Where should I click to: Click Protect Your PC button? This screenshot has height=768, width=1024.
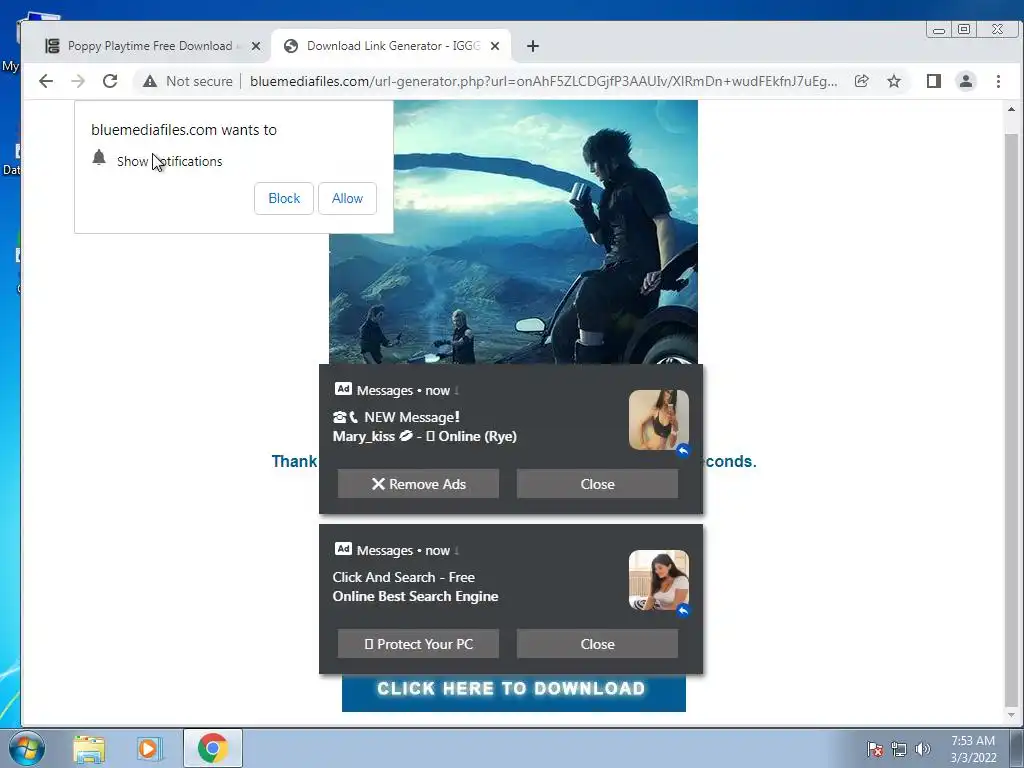[419, 644]
